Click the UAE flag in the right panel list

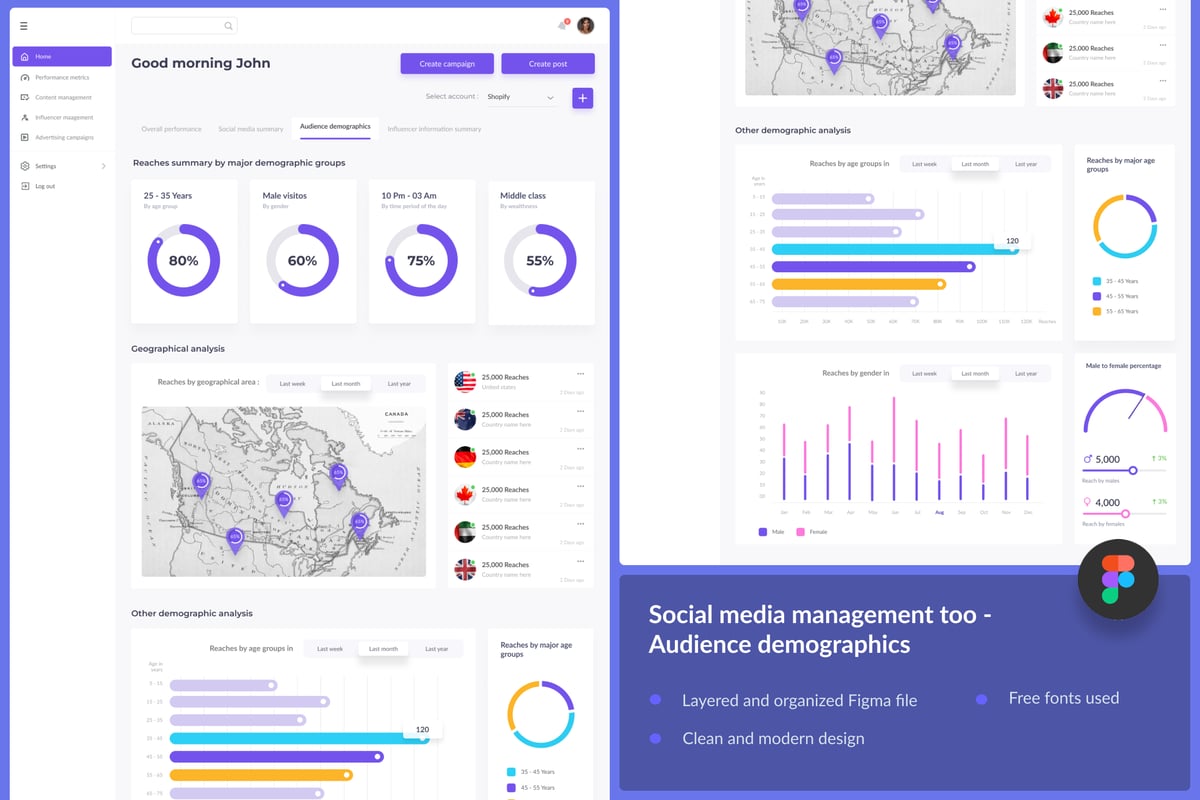click(1053, 52)
